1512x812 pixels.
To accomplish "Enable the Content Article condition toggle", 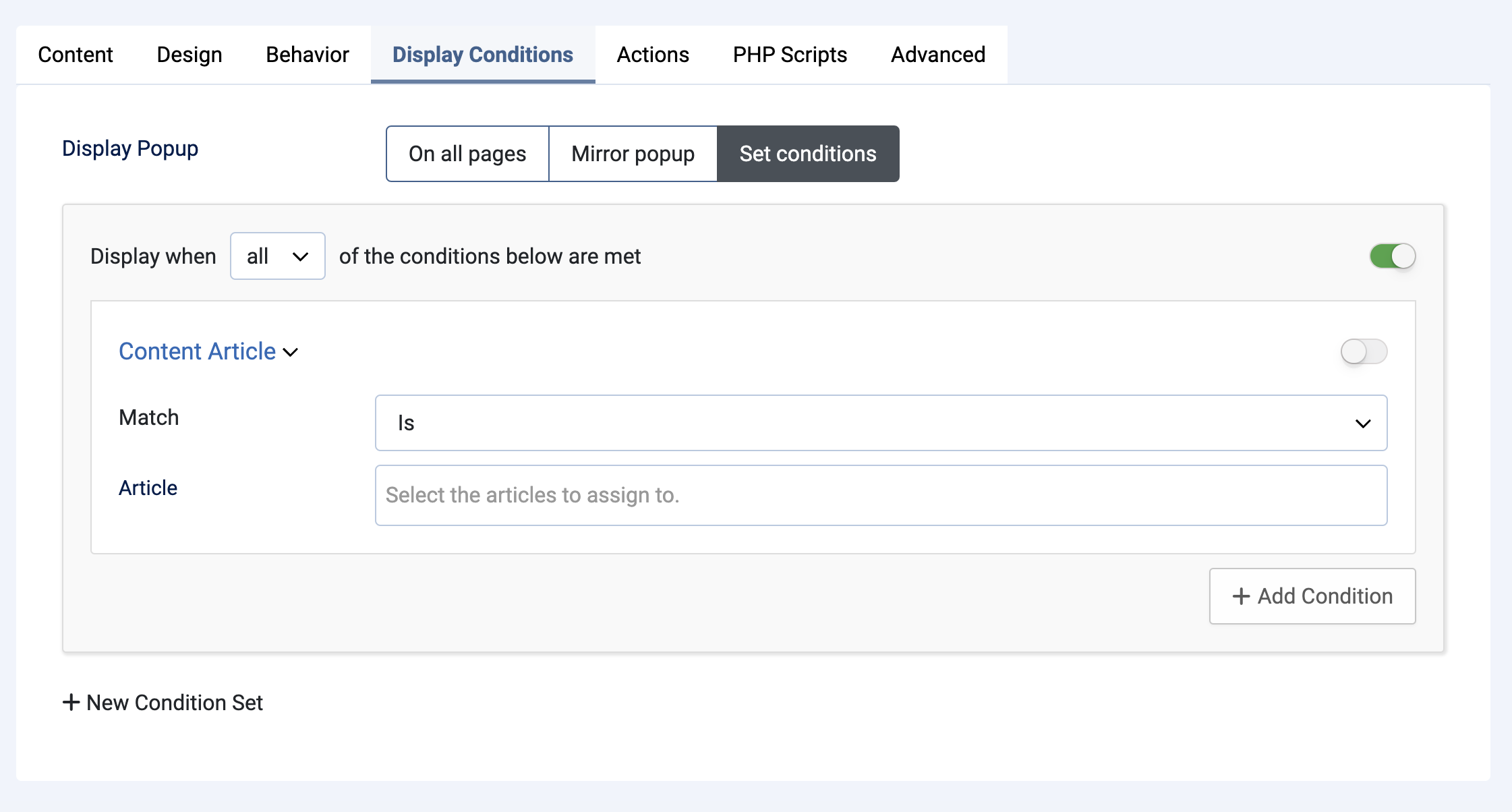I will [1364, 351].
